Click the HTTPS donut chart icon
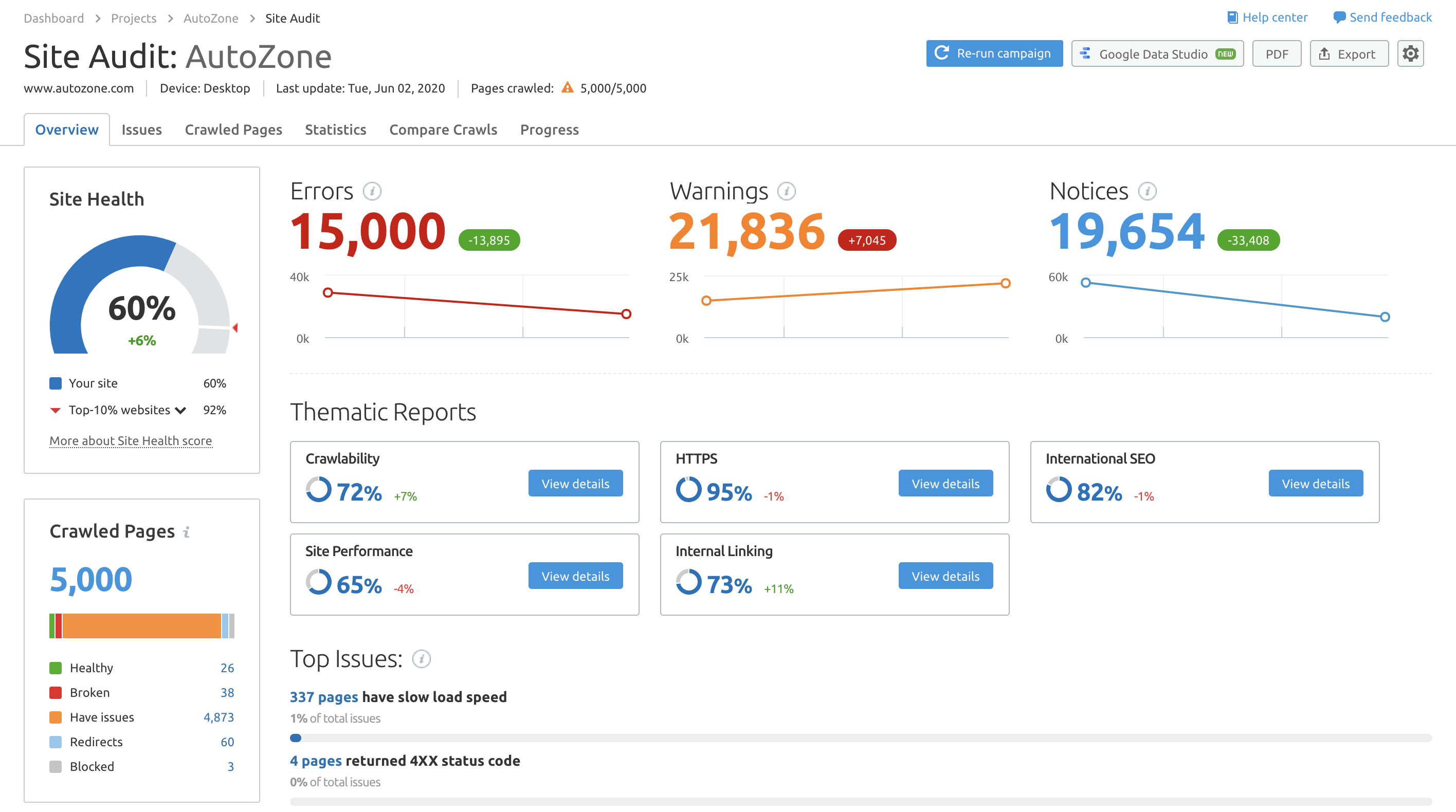 tap(688, 490)
